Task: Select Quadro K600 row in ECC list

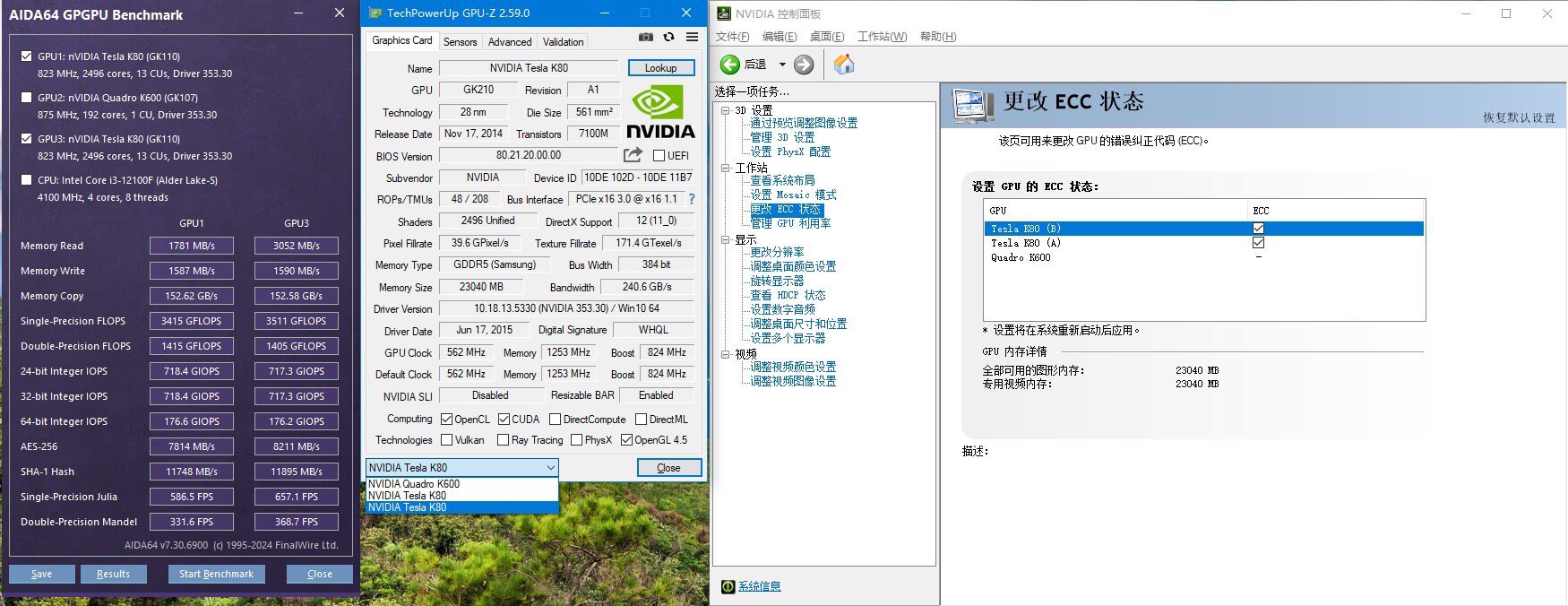Action: pyautogui.click(x=1203, y=257)
